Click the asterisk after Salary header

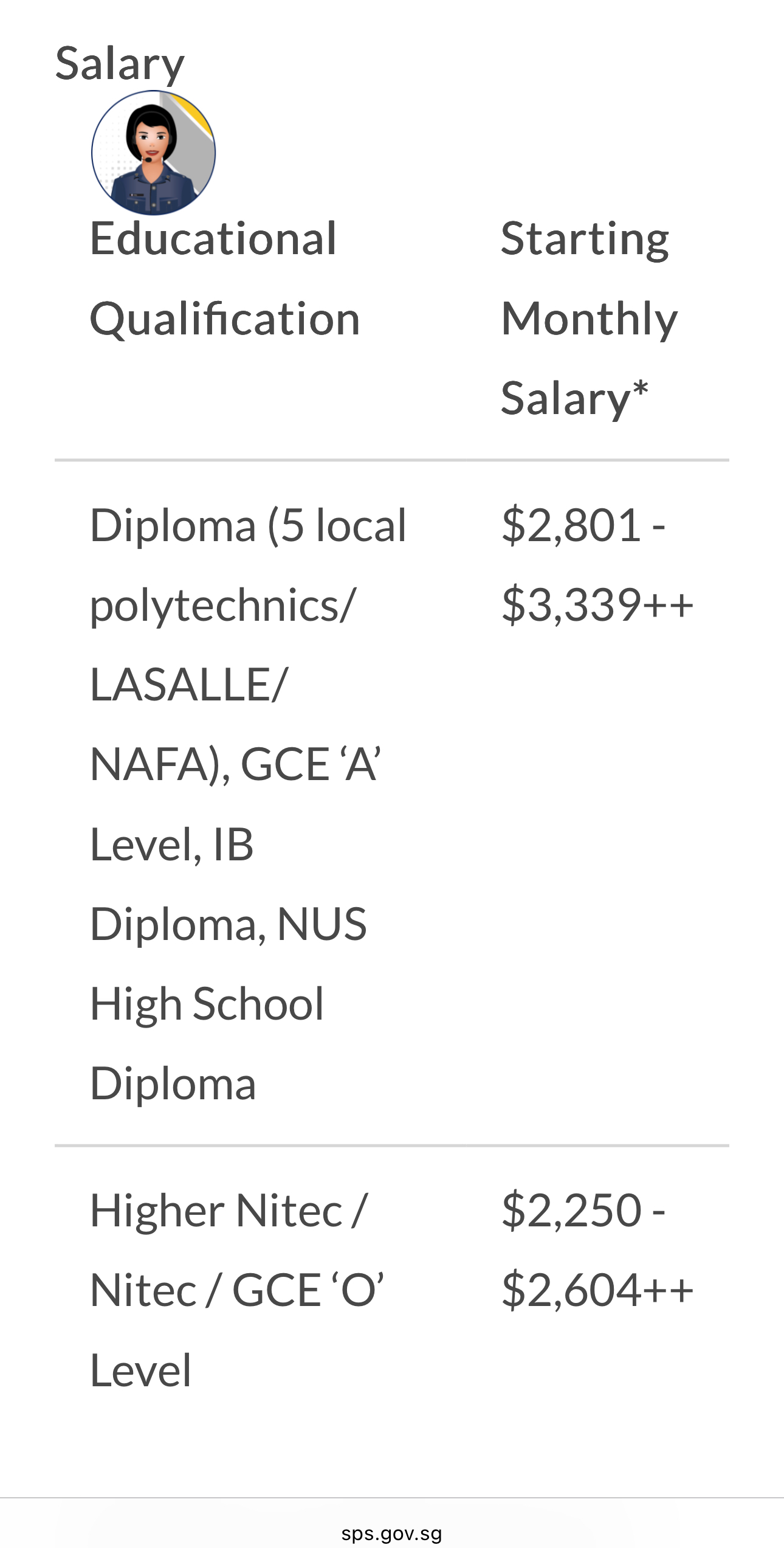tap(641, 389)
